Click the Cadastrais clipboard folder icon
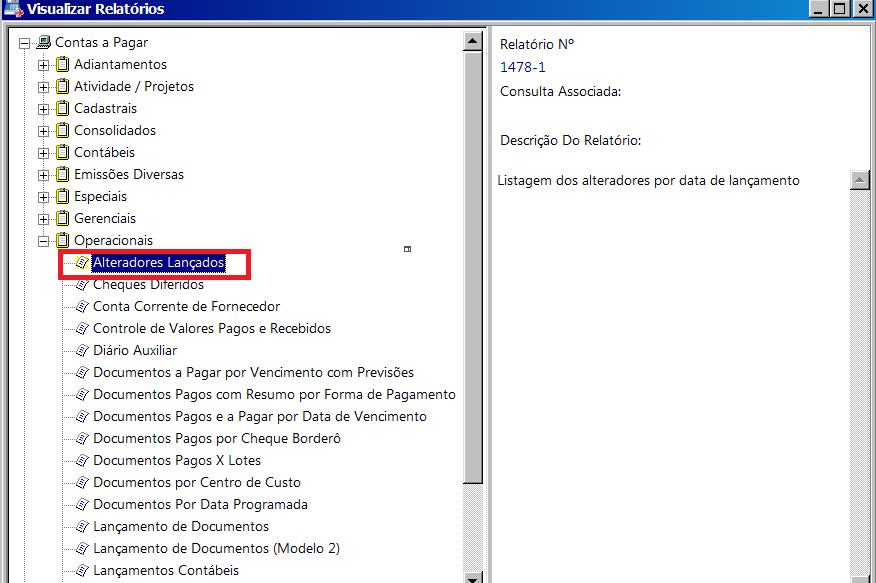876x583 pixels. click(63, 108)
